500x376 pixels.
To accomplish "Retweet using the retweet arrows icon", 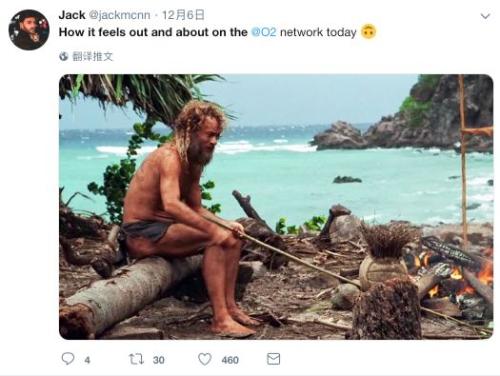I will point(136,359).
